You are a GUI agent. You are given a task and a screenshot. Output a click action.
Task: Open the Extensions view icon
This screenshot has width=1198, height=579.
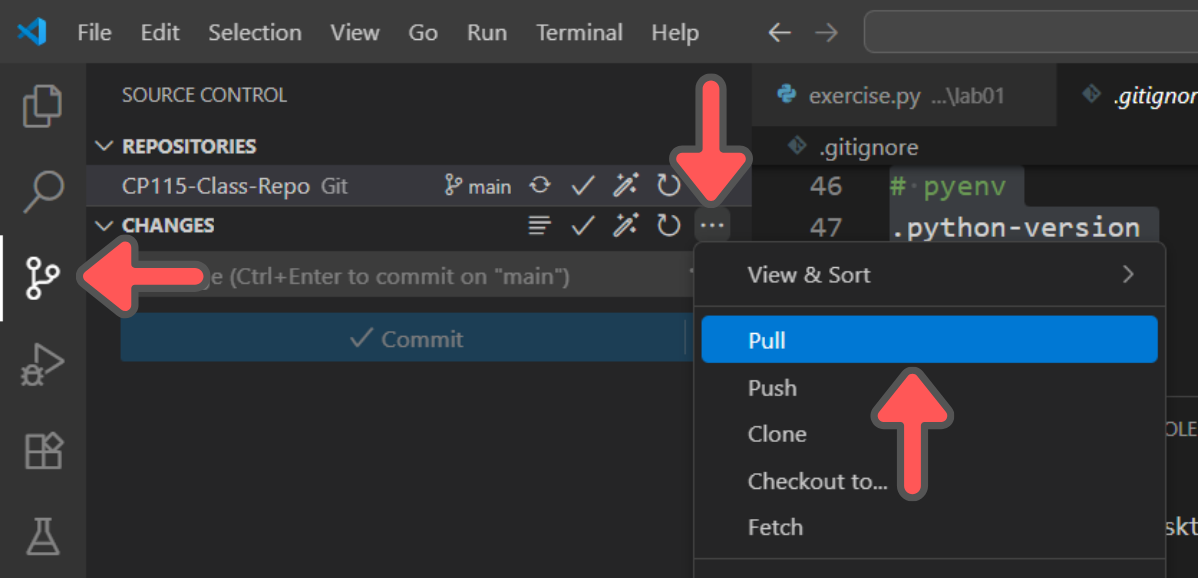[x=42, y=451]
